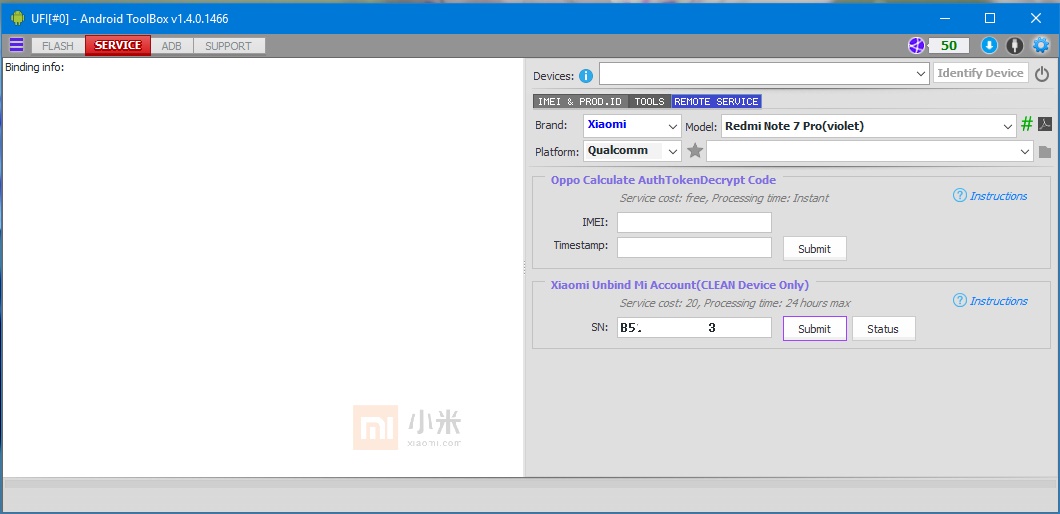This screenshot has height=514, width=1060.
Task: Open the PDF document icon next to Model
Action: pyautogui.click(x=1044, y=124)
